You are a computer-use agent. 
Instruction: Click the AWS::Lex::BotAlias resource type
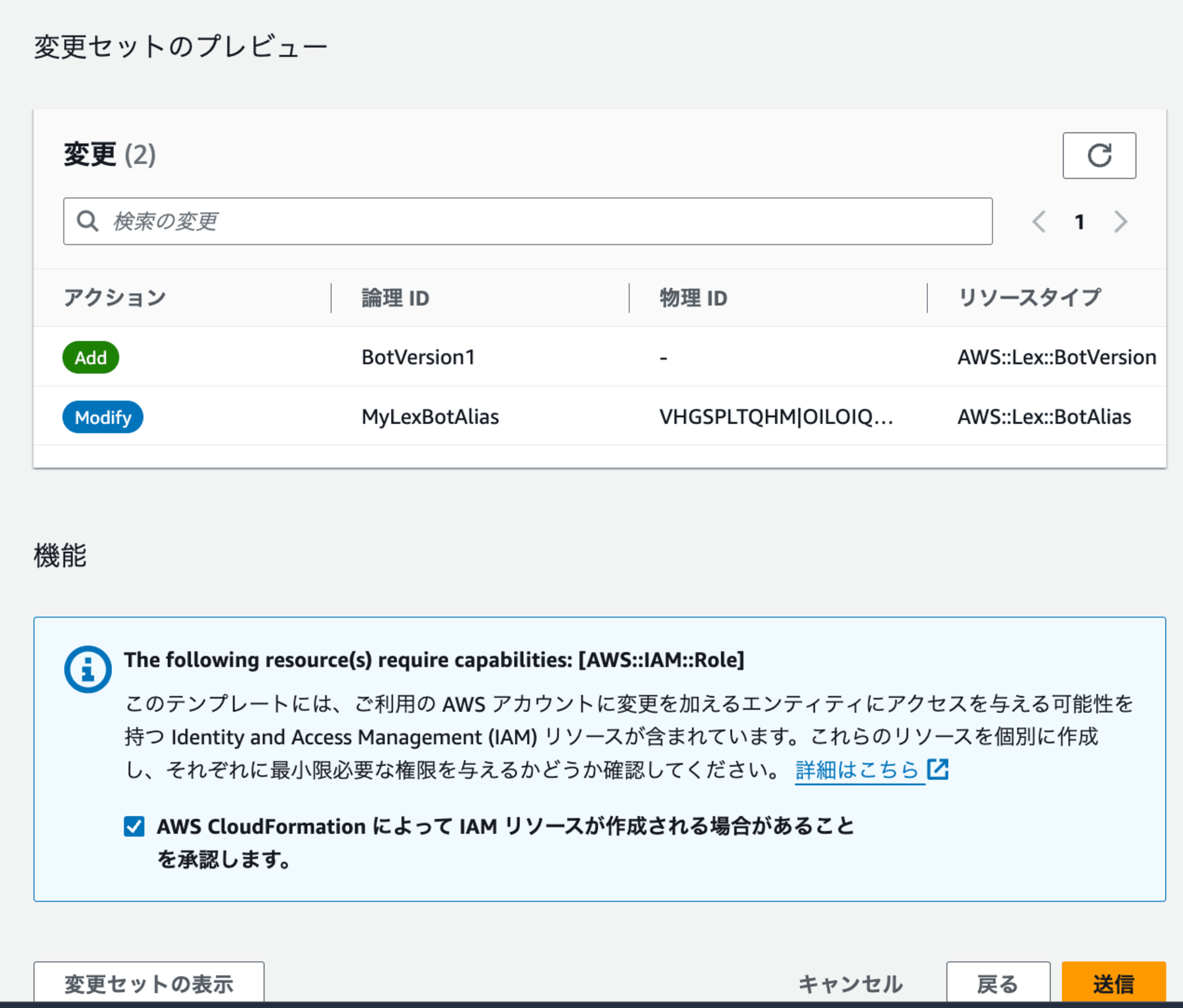[x=1044, y=417]
